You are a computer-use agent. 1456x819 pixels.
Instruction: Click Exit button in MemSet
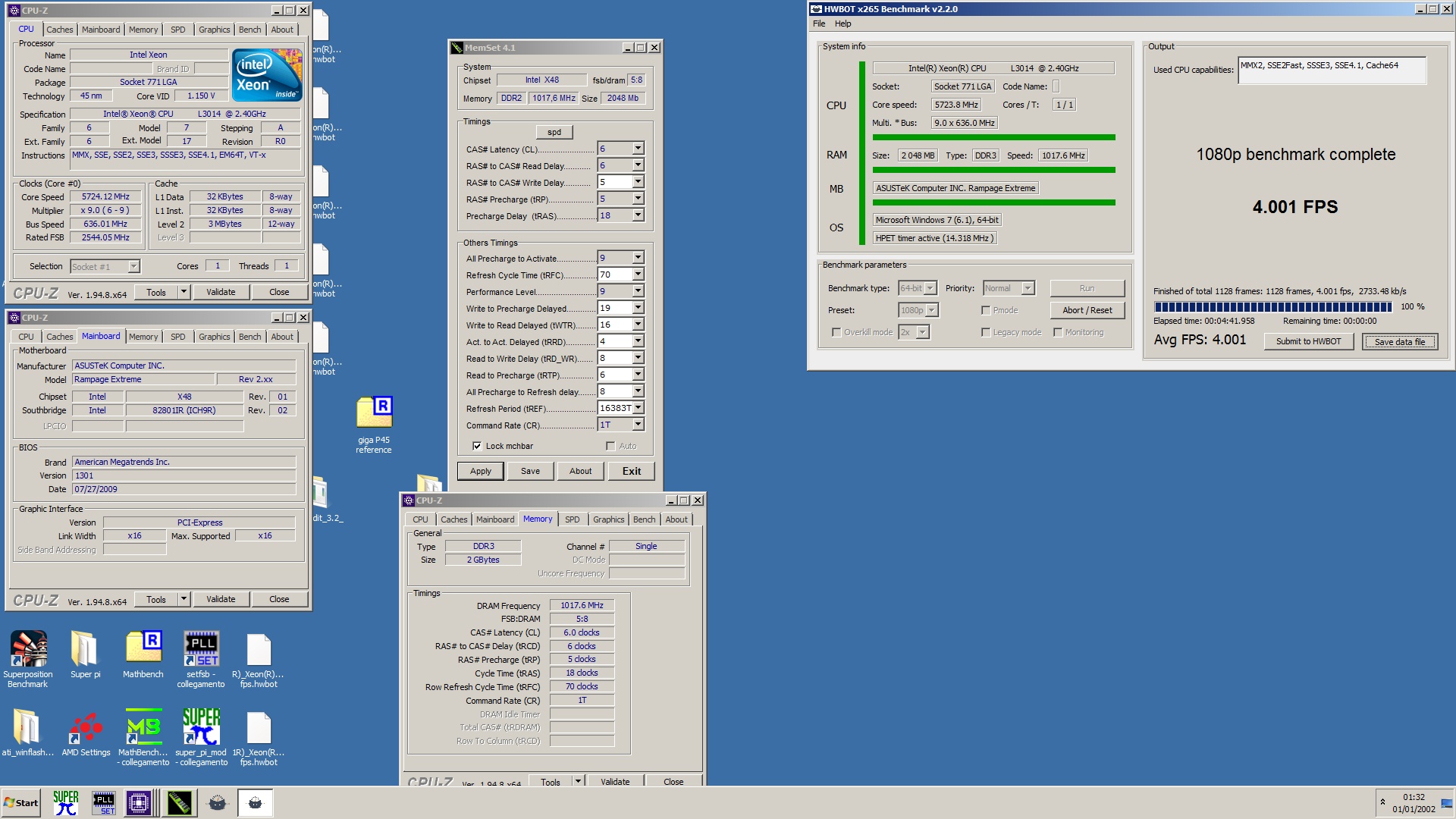(632, 471)
